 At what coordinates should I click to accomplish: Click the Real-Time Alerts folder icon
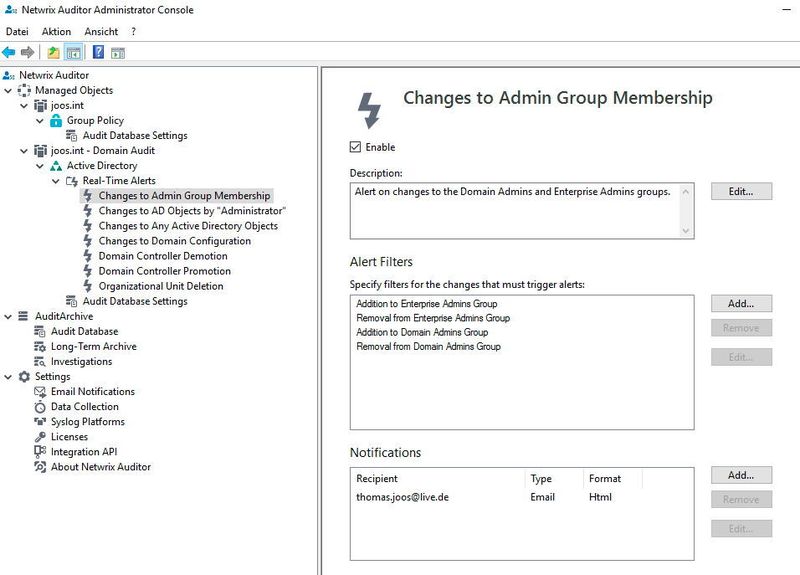coord(72,181)
